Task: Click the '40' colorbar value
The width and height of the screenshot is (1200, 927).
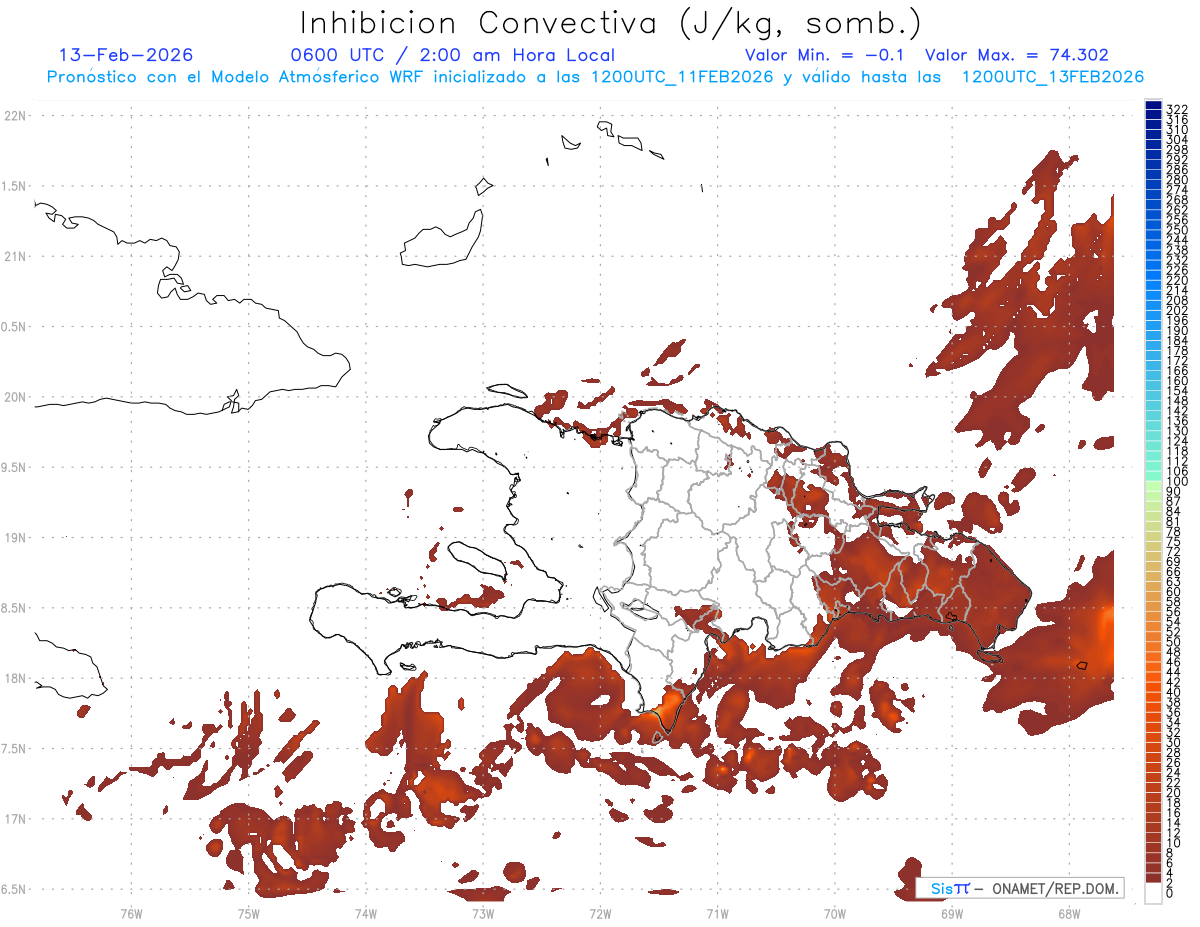Action: [x=1173, y=692]
